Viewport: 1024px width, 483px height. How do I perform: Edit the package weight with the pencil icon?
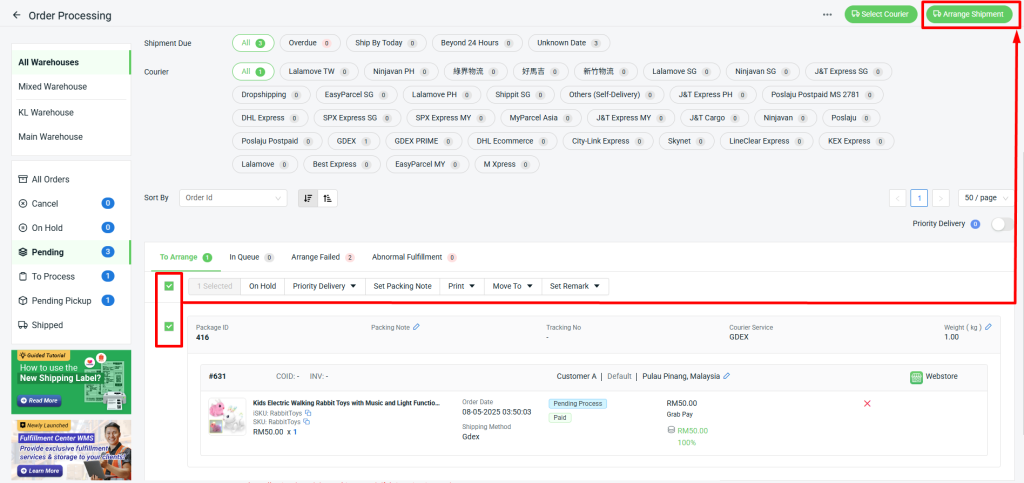pyautogui.click(x=988, y=327)
